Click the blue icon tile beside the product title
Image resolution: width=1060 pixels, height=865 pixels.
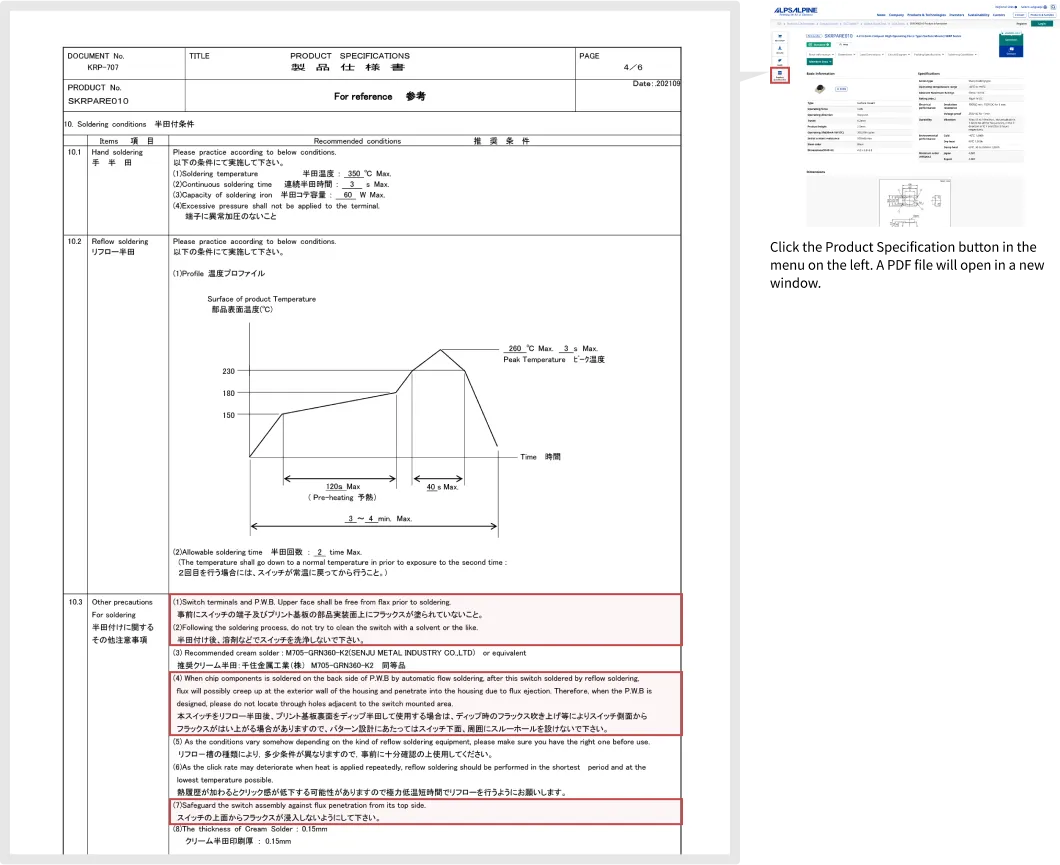(1009, 49)
